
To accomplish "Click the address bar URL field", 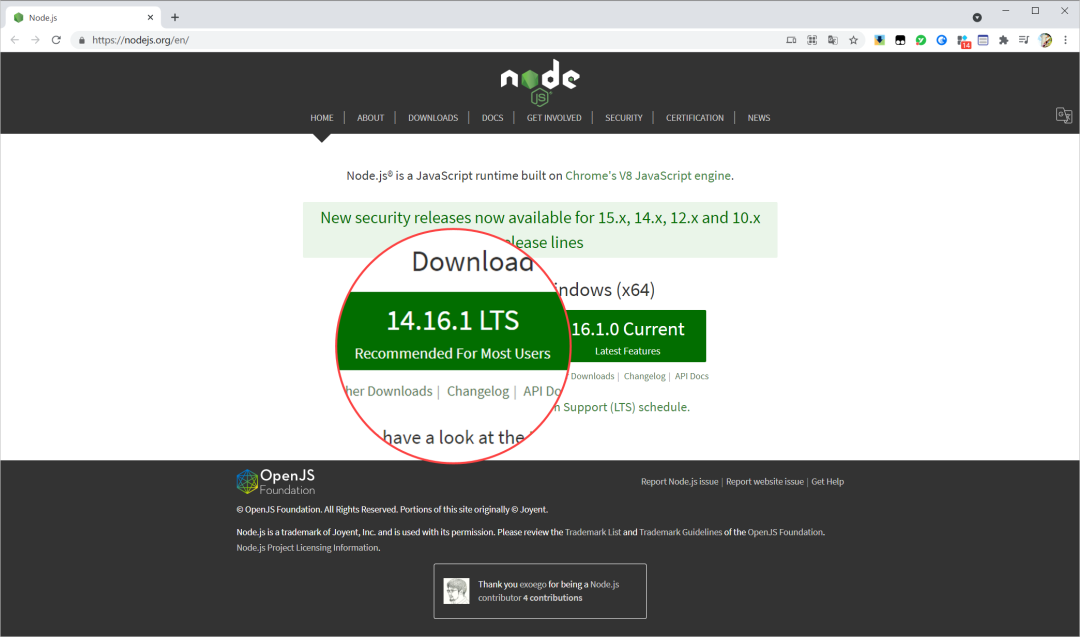I will click(x=427, y=40).
